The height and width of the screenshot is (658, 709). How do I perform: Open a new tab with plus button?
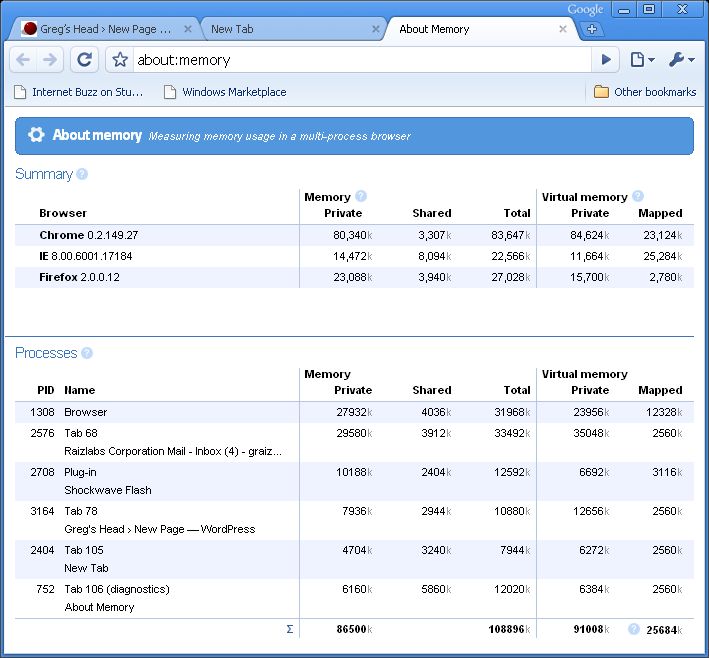[592, 29]
